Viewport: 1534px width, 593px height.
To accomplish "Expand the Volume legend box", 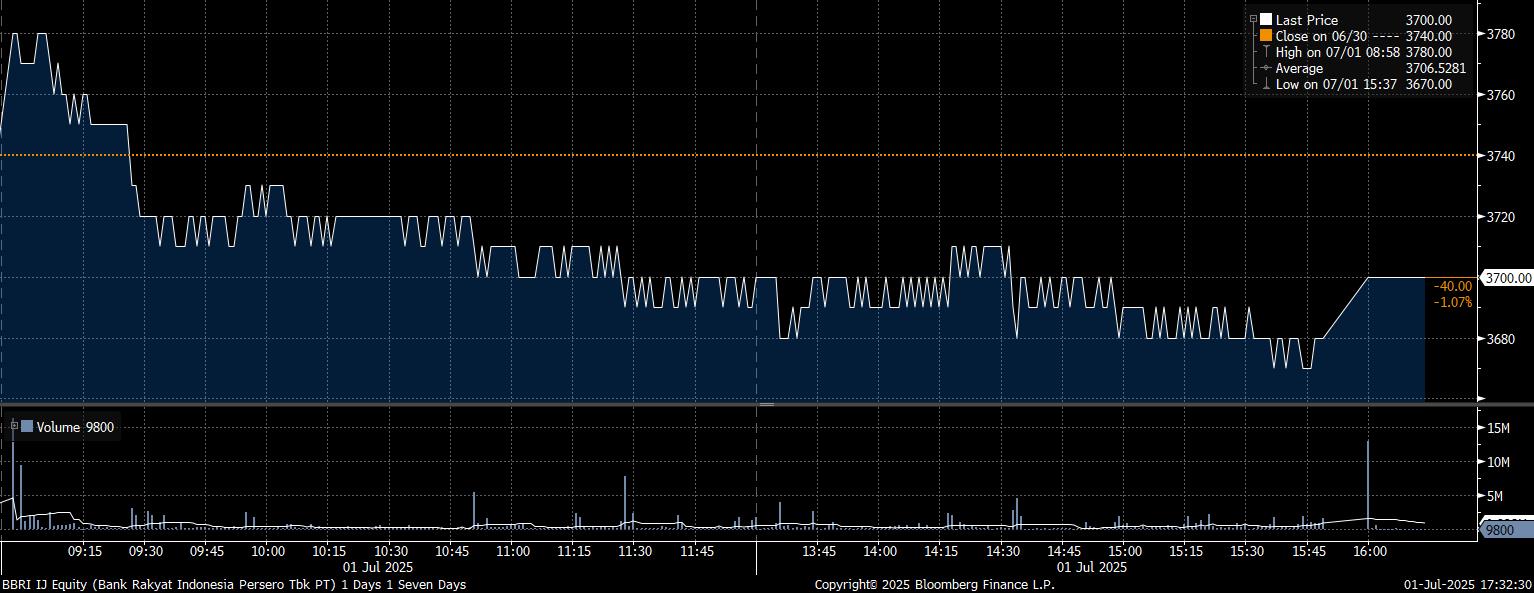I will (x=14, y=426).
